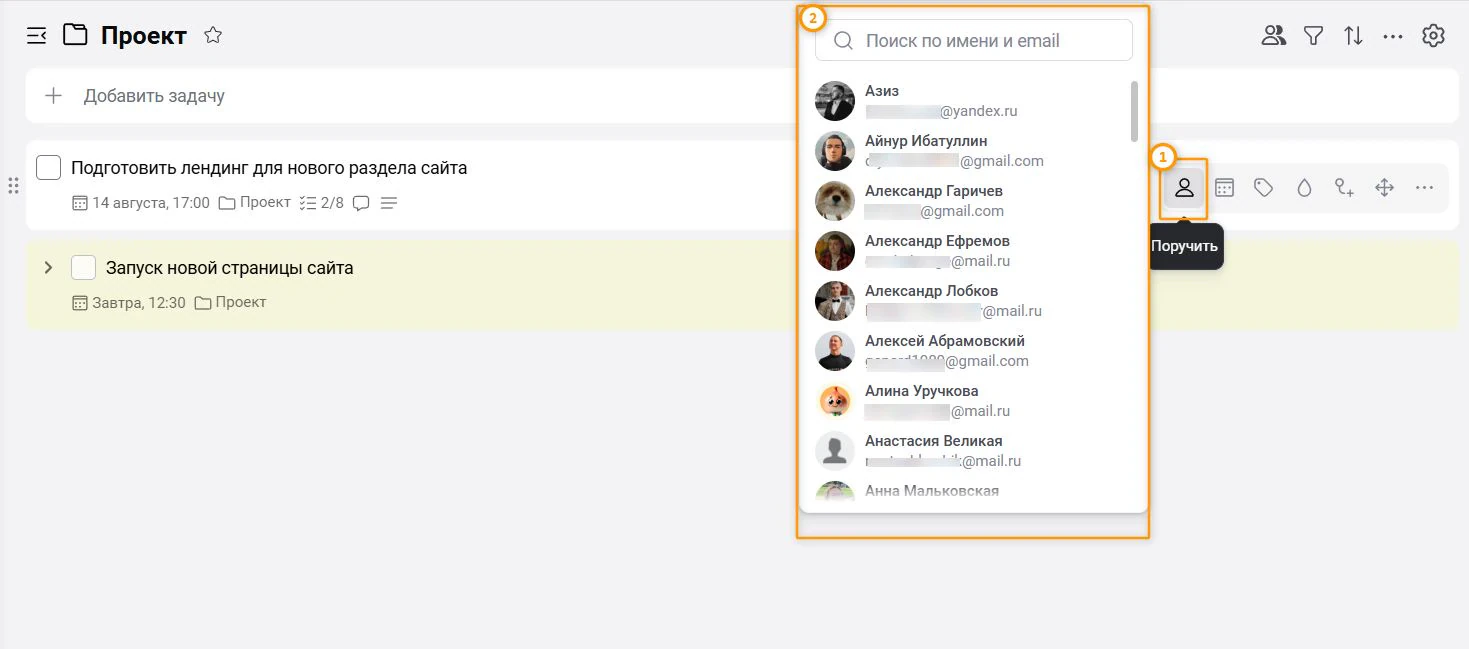Screen dimensions: 1469x649
Task: Click the assignee list scrollbar
Action: coord(1134,111)
